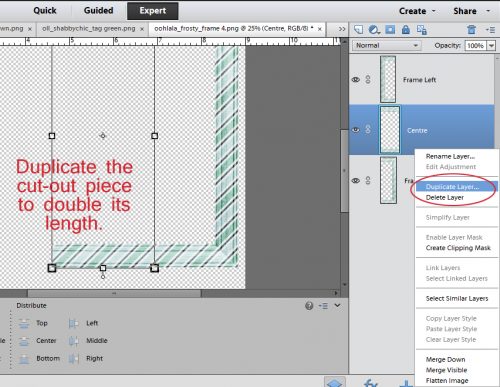Click Distribute Top icon
This screenshot has height=387, width=500.
[24, 323]
